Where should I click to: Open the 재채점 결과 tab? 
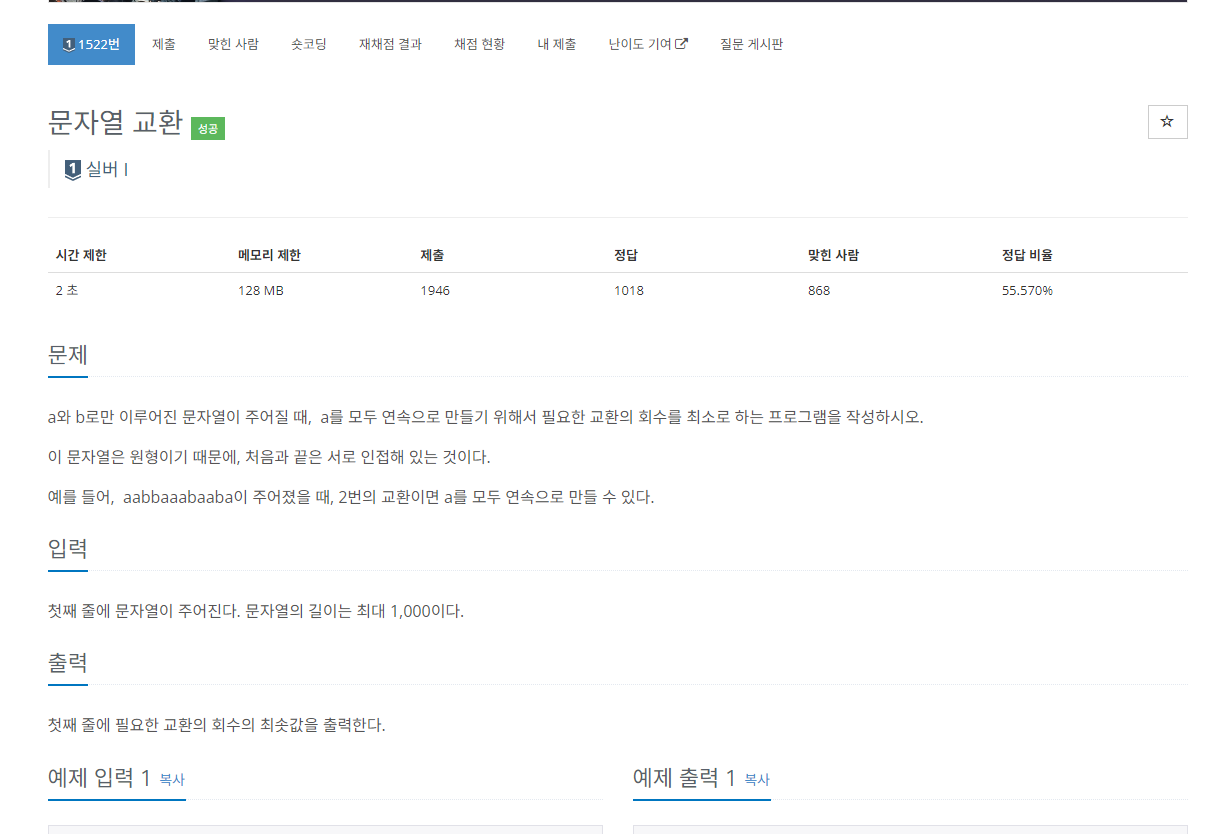click(390, 44)
